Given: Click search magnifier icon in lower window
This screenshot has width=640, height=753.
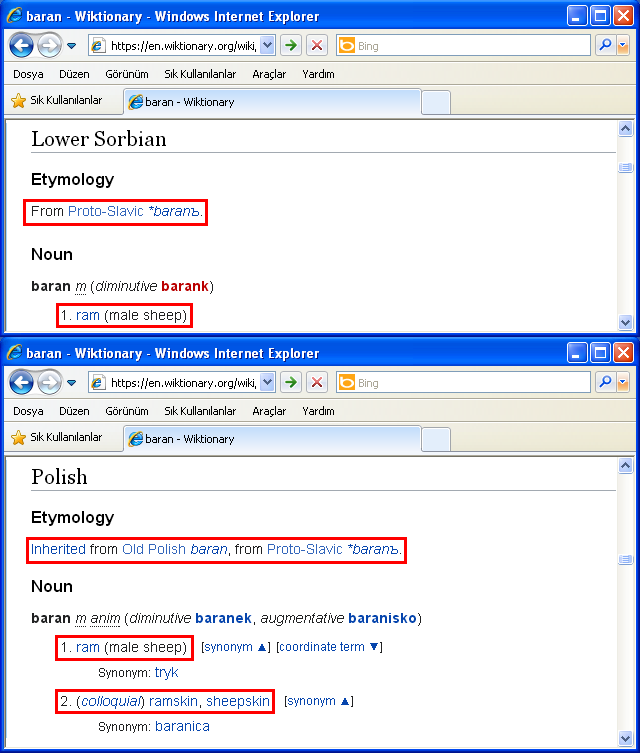Looking at the screenshot, I should (606, 383).
